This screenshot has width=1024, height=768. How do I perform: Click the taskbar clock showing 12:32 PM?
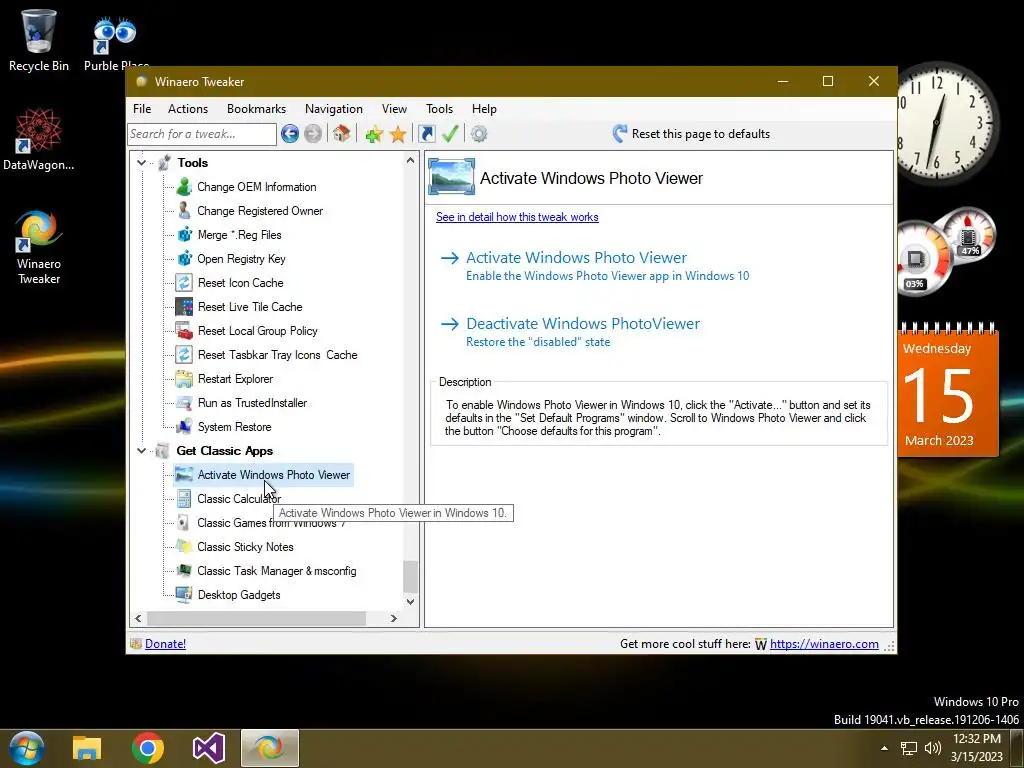[x=977, y=748]
